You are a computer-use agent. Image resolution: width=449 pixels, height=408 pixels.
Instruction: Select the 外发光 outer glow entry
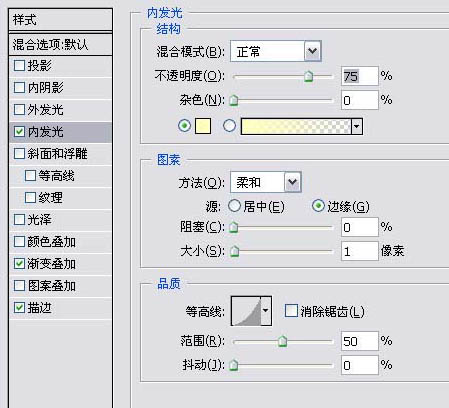(x=61, y=110)
